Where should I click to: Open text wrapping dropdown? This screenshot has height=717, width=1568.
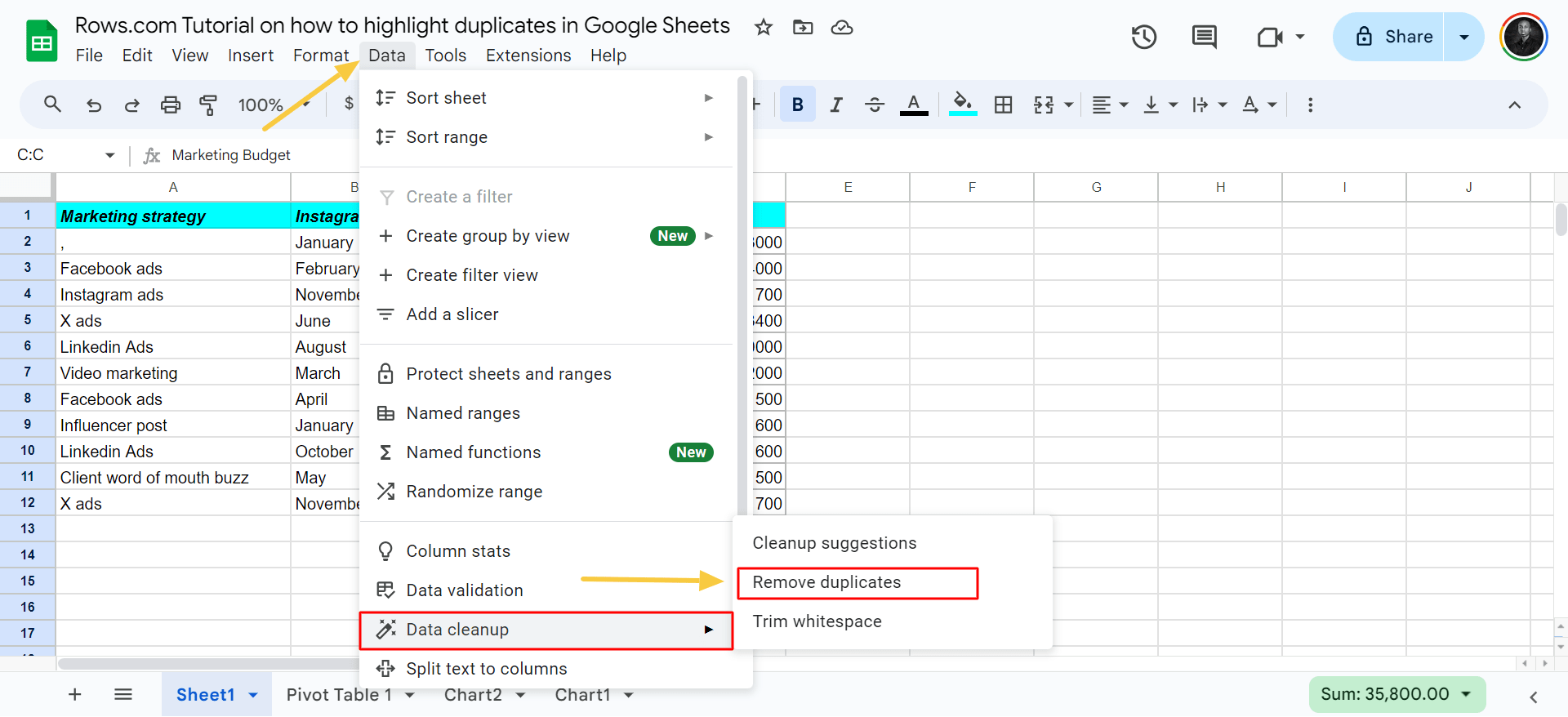(1209, 105)
